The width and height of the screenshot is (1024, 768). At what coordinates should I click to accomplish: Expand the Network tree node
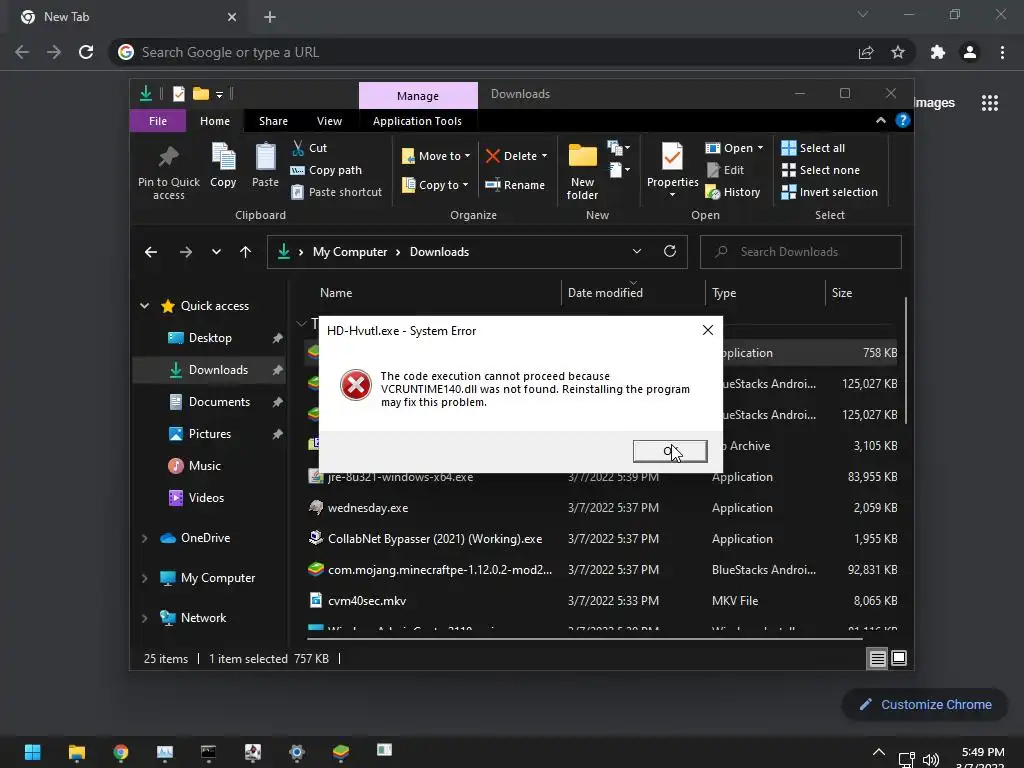click(x=144, y=618)
